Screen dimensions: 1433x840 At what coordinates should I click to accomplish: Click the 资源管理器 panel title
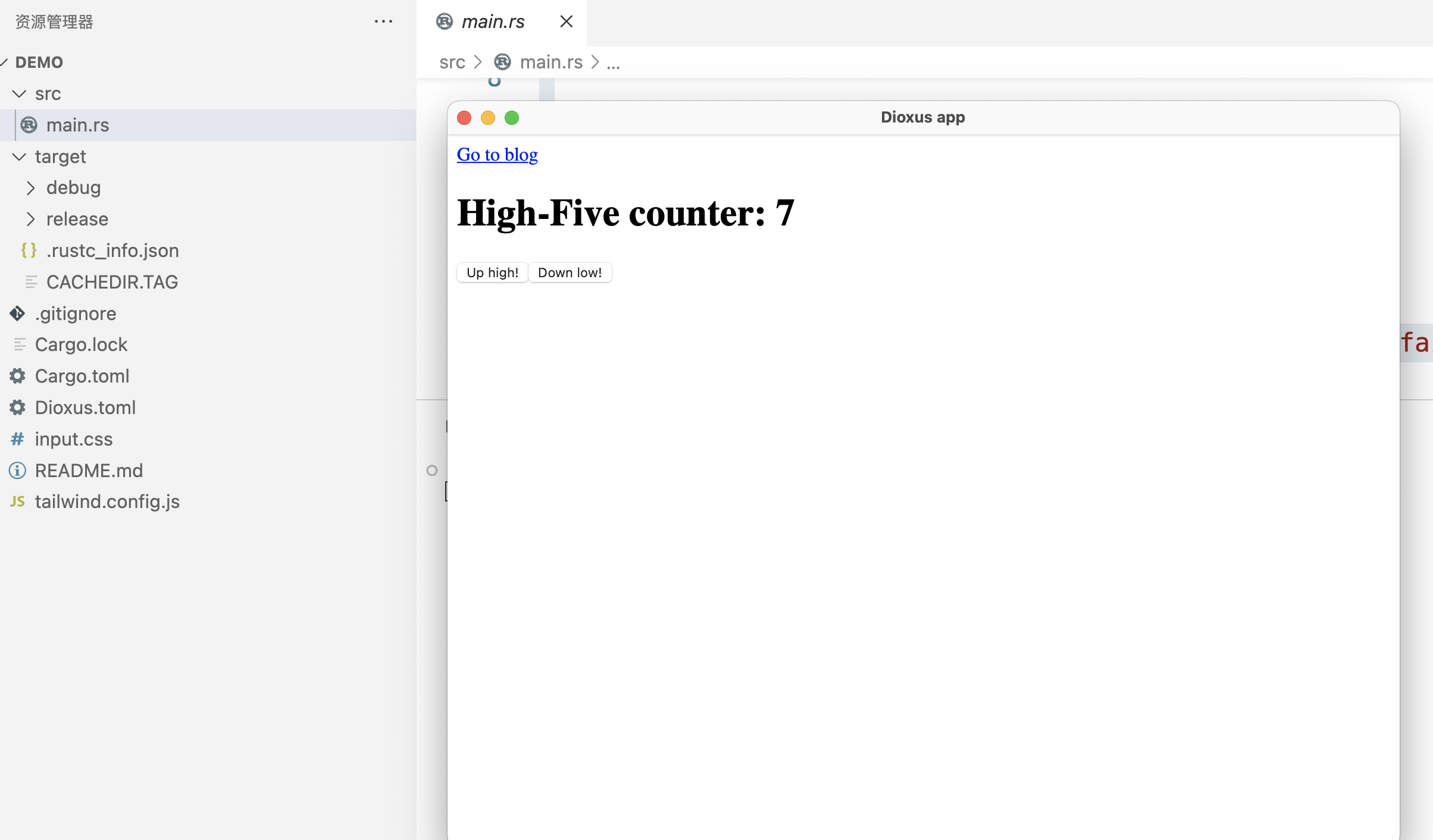tap(54, 22)
